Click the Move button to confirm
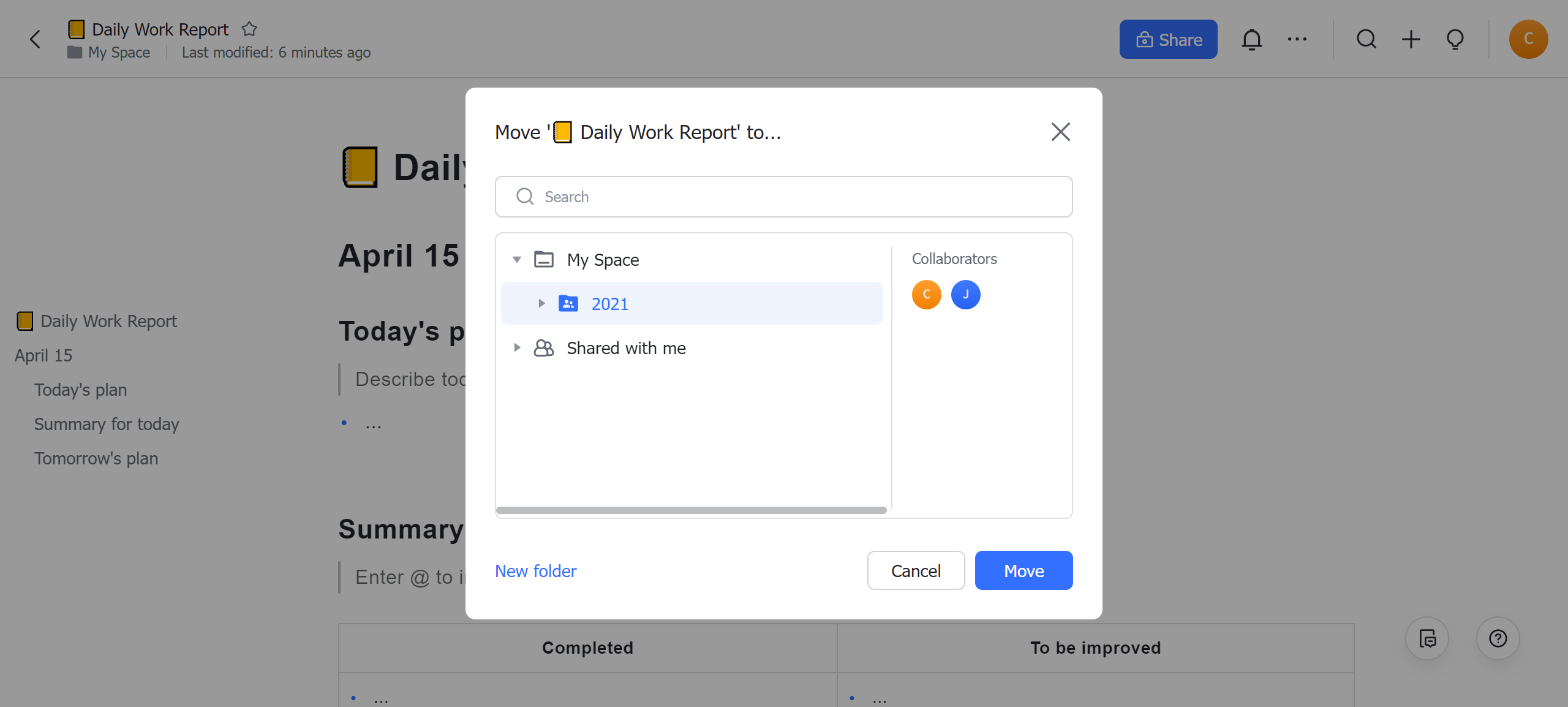The width and height of the screenshot is (1568, 707). pos(1023,570)
